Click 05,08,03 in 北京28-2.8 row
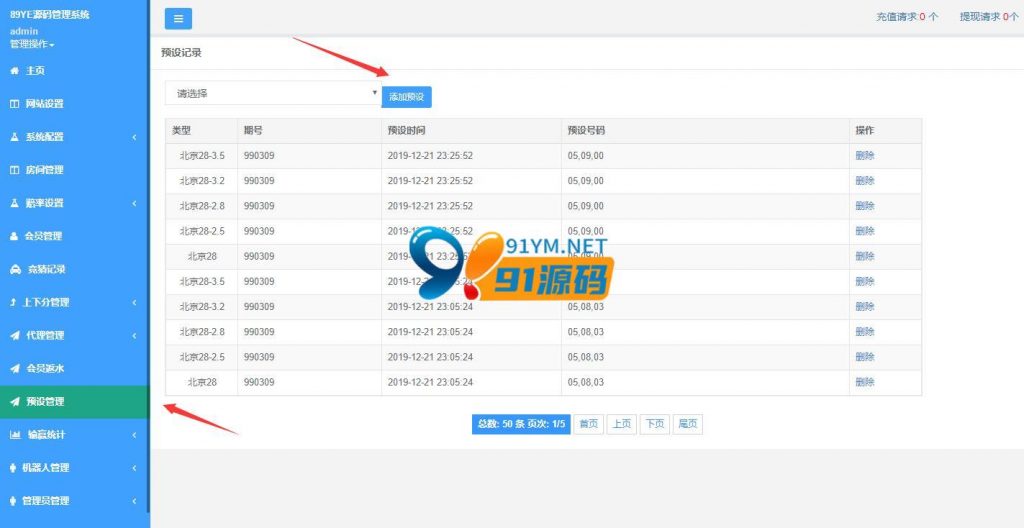1024x528 pixels. click(586, 332)
